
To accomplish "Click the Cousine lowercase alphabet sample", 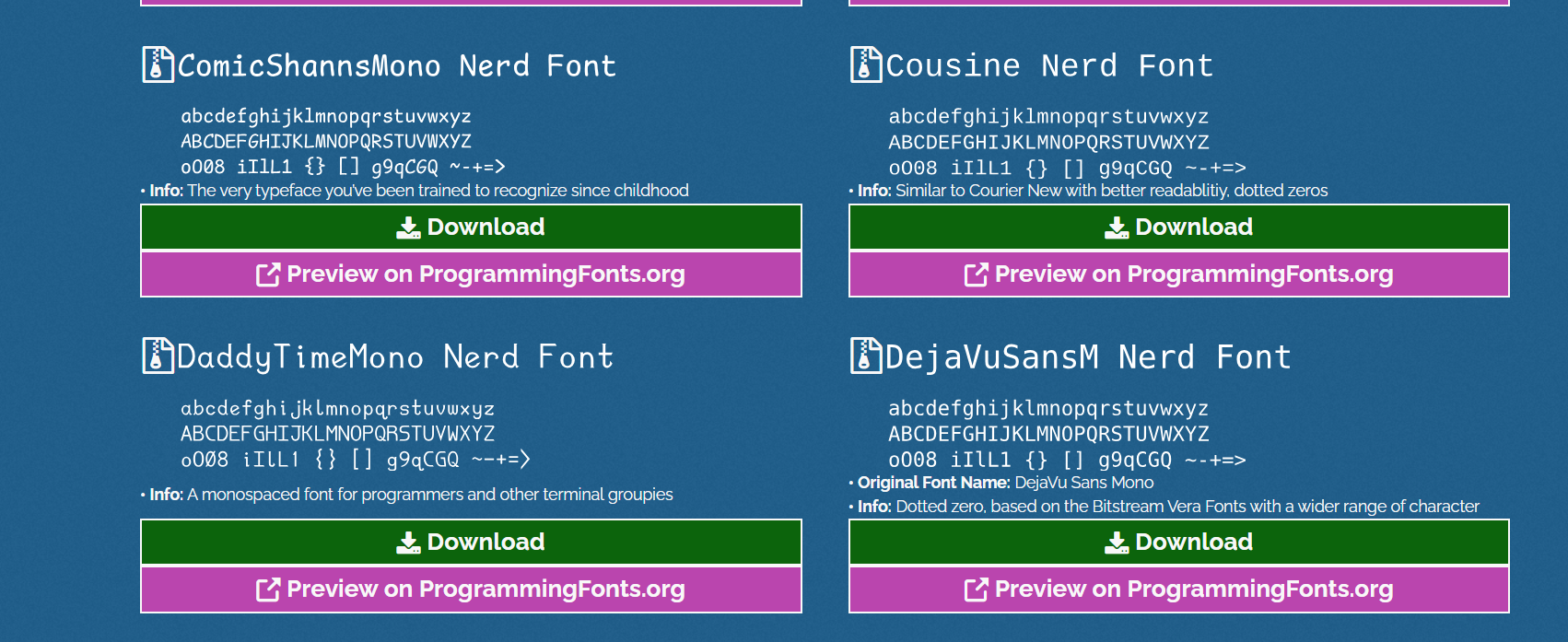I will pyautogui.click(x=1048, y=117).
